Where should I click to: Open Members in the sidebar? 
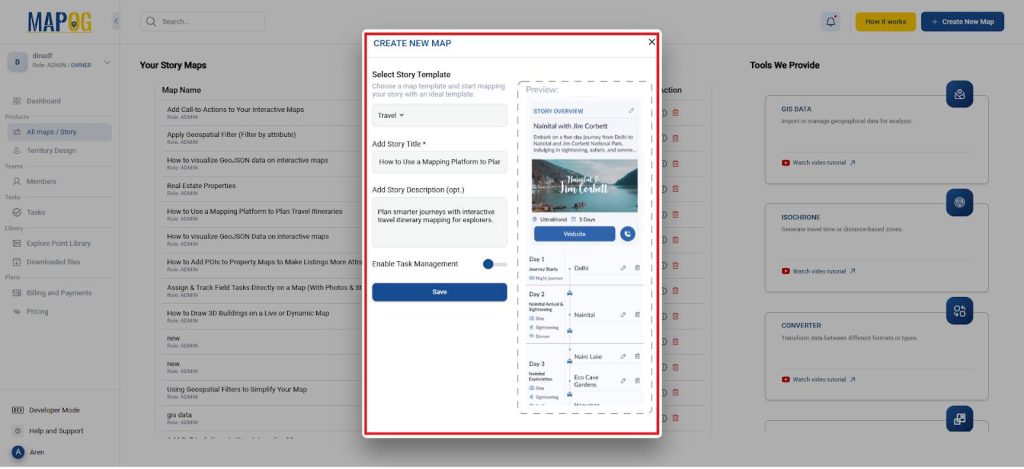41,182
